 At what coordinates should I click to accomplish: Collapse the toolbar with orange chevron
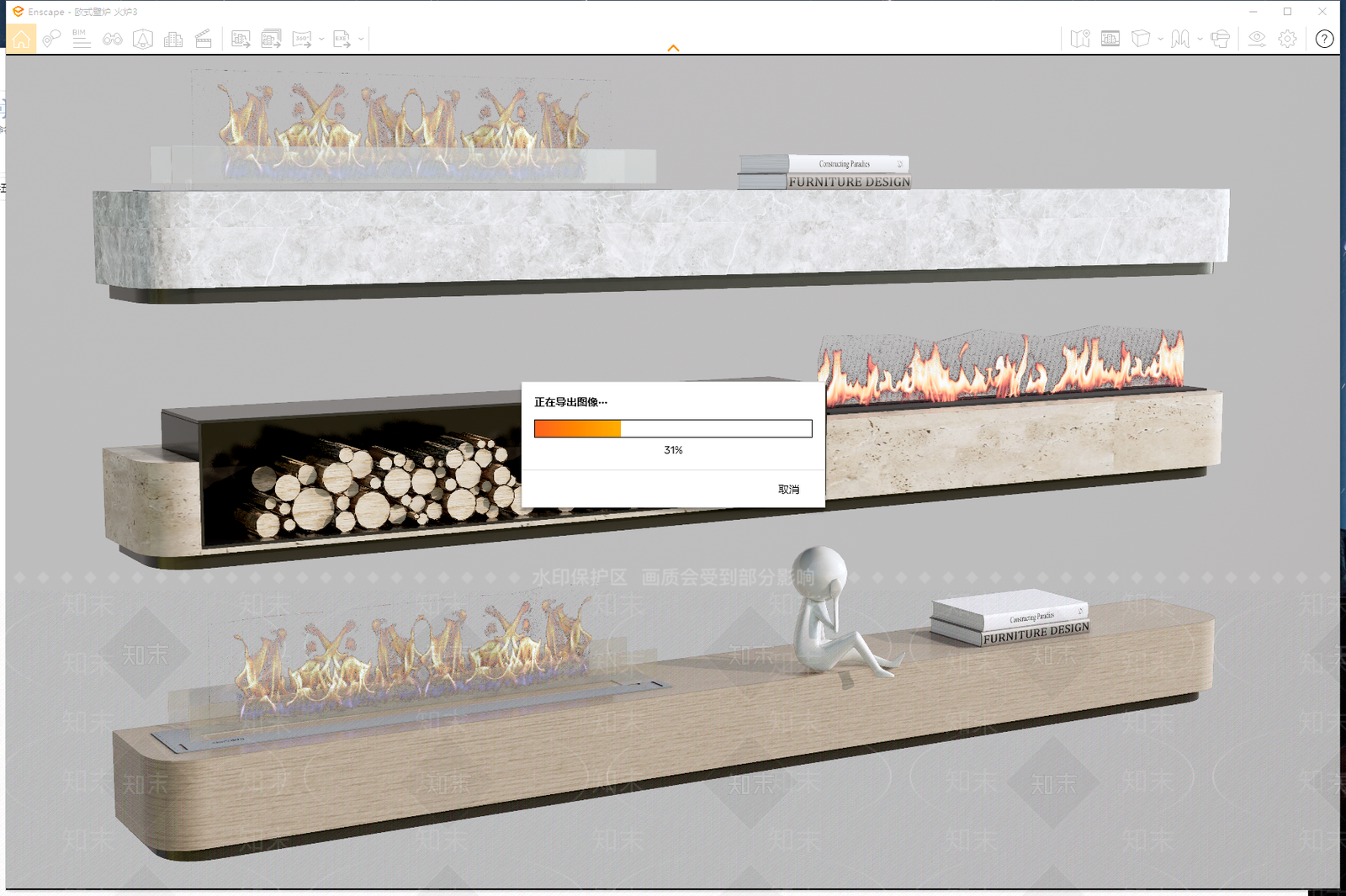pos(673,48)
